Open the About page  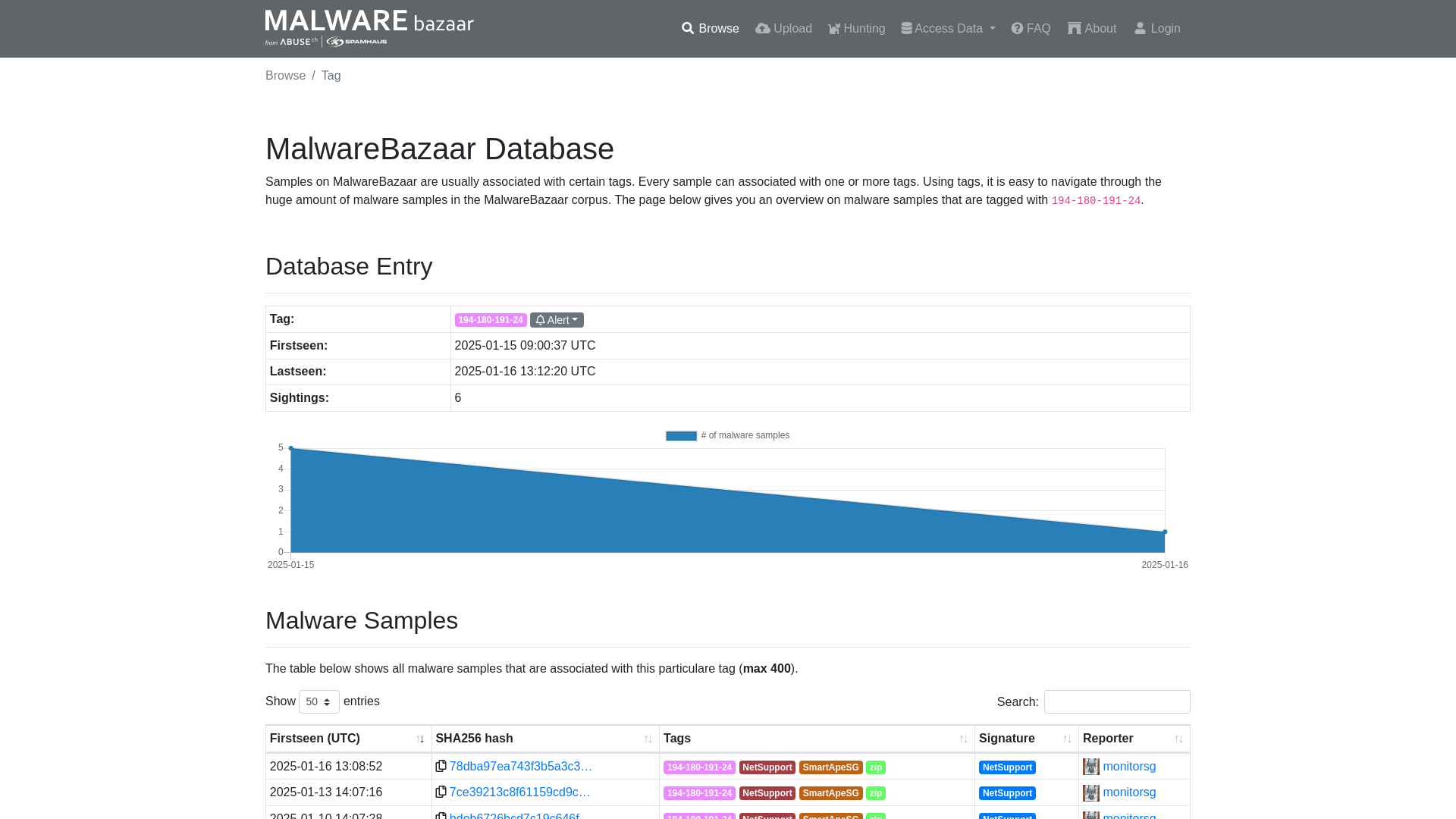1092,29
